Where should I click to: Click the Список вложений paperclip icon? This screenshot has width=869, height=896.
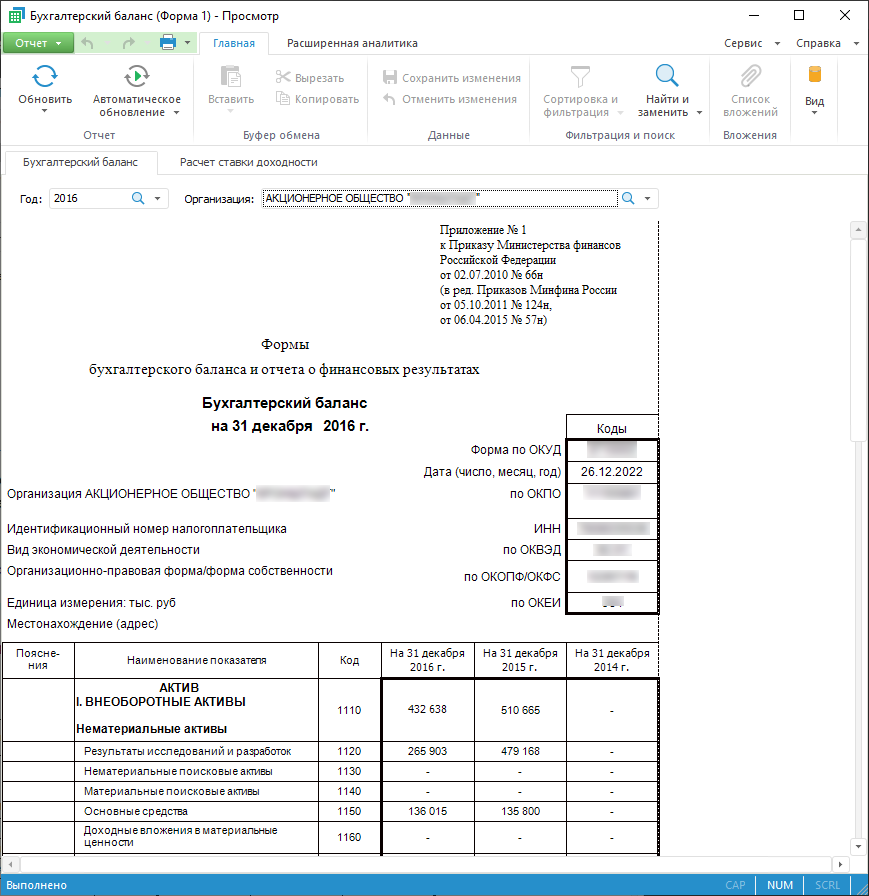[x=751, y=76]
